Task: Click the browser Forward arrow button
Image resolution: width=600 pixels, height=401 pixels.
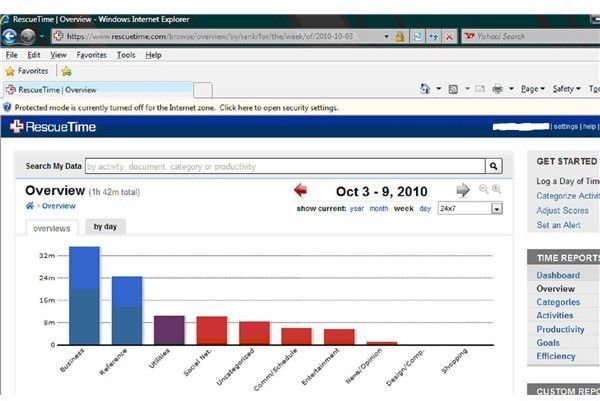Action: (x=28, y=37)
